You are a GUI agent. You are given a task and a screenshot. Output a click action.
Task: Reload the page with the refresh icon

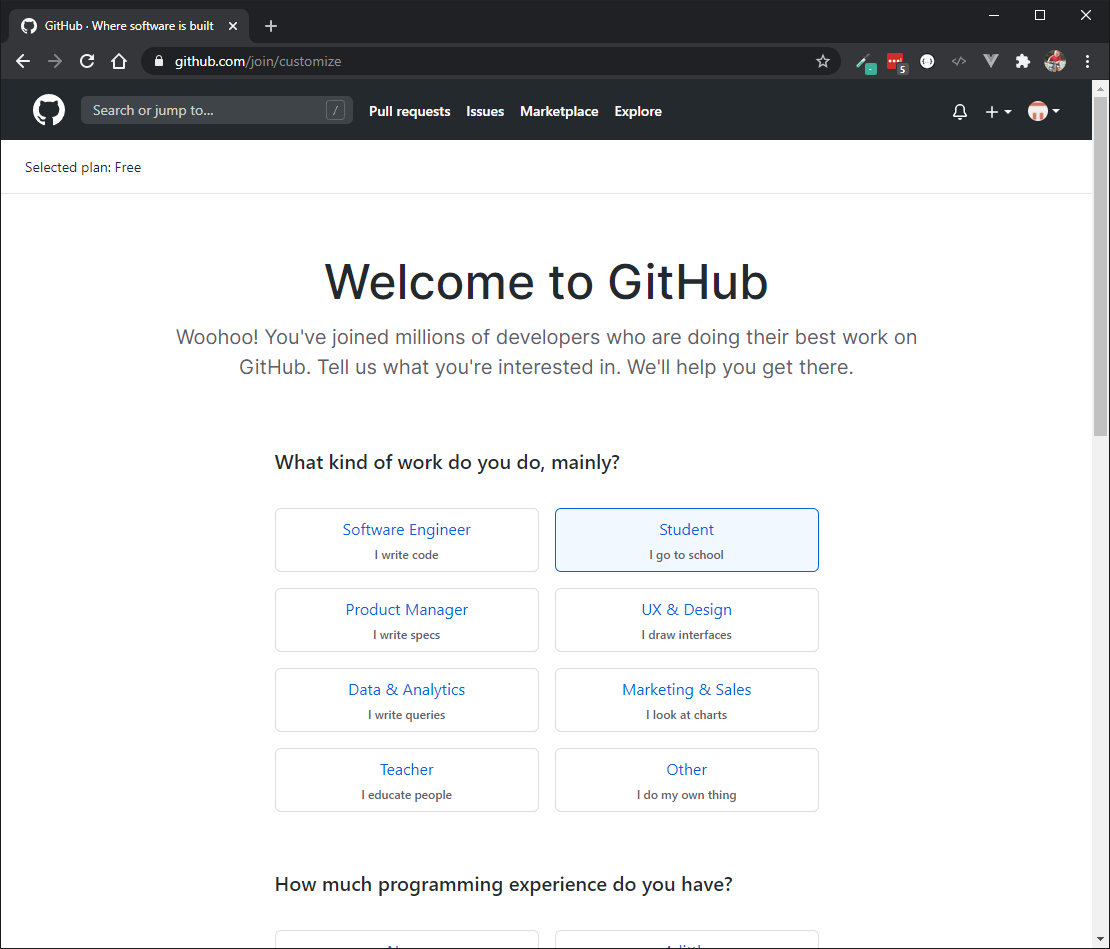point(87,62)
